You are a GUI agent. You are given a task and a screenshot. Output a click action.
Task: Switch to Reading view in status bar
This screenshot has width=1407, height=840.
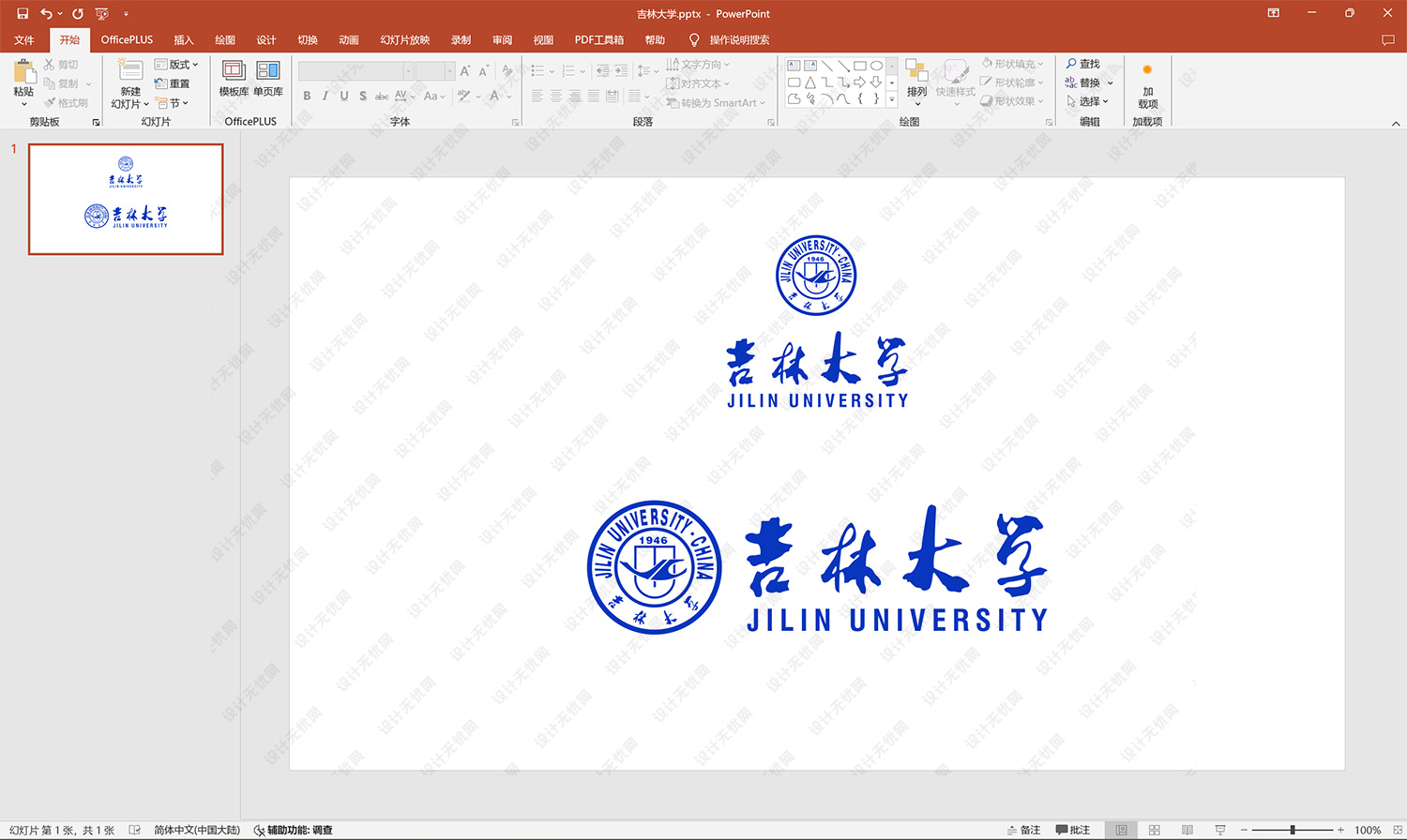point(1188,830)
